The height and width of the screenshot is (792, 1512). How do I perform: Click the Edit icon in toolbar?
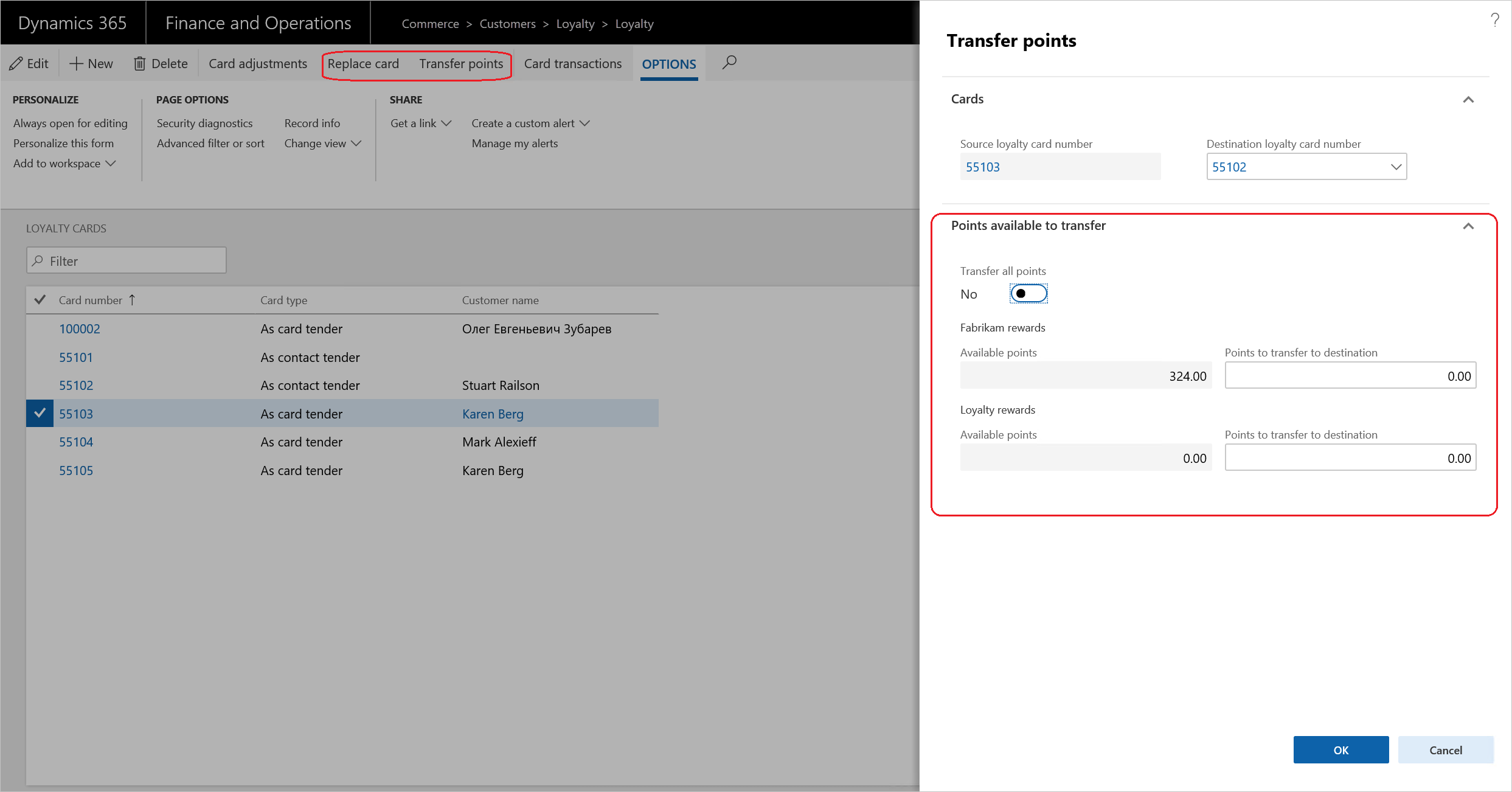click(29, 63)
